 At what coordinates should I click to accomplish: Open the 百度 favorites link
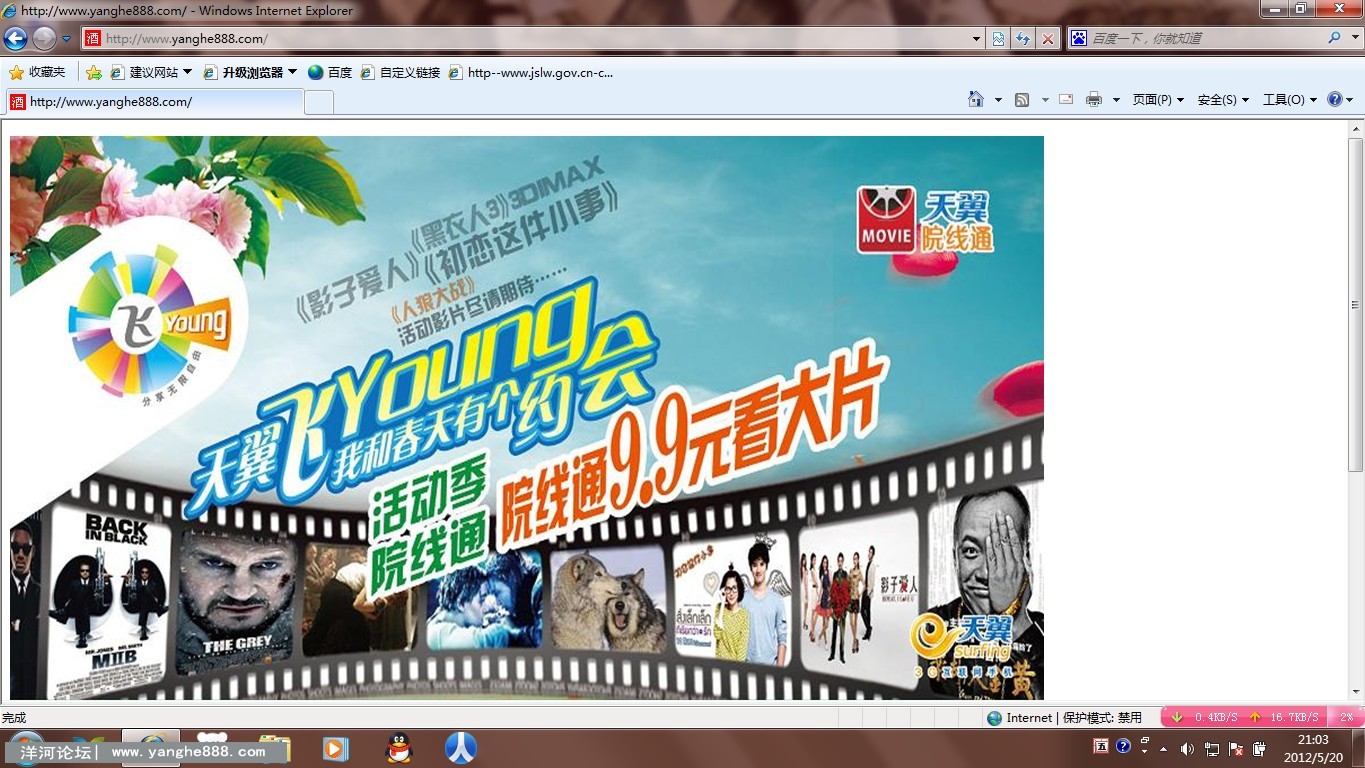[x=330, y=72]
